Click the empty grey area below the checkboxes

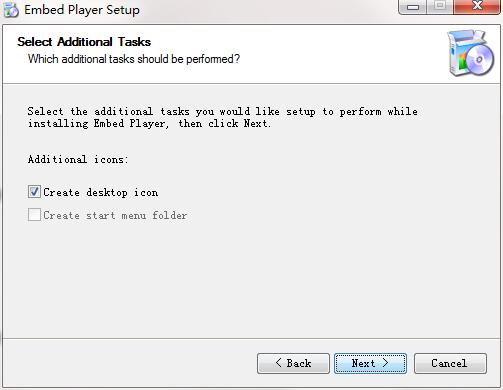[250, 280]
